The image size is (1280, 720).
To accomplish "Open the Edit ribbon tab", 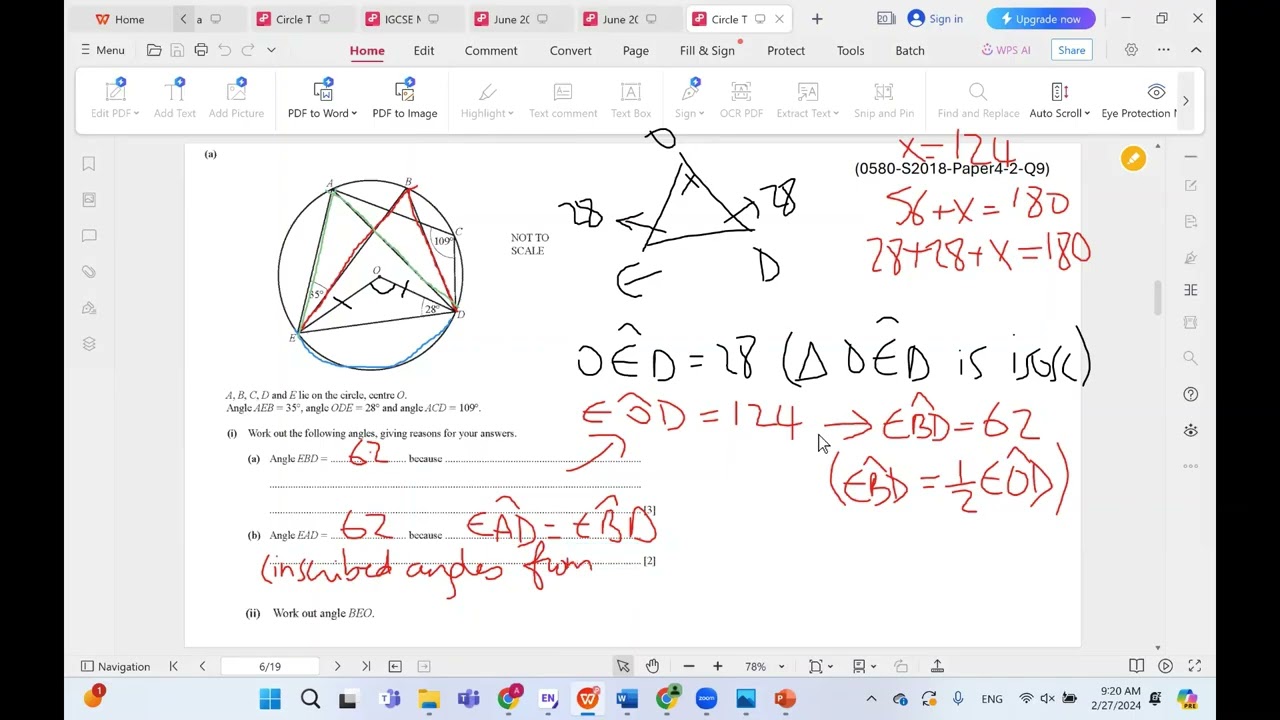I will pyautogui.click(x=424, y=50).
